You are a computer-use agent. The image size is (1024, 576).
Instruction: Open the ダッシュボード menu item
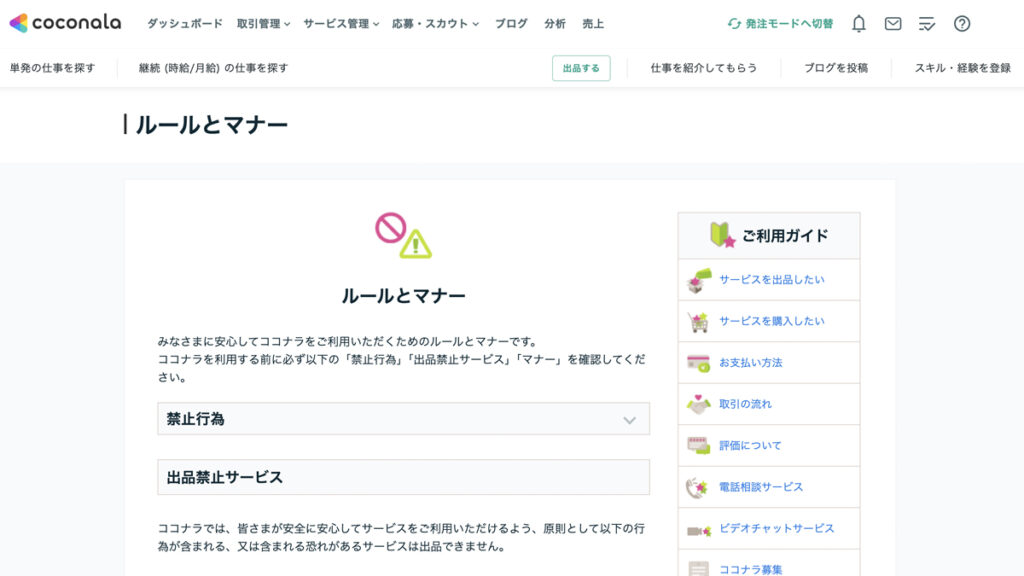[x=185, y=24]
